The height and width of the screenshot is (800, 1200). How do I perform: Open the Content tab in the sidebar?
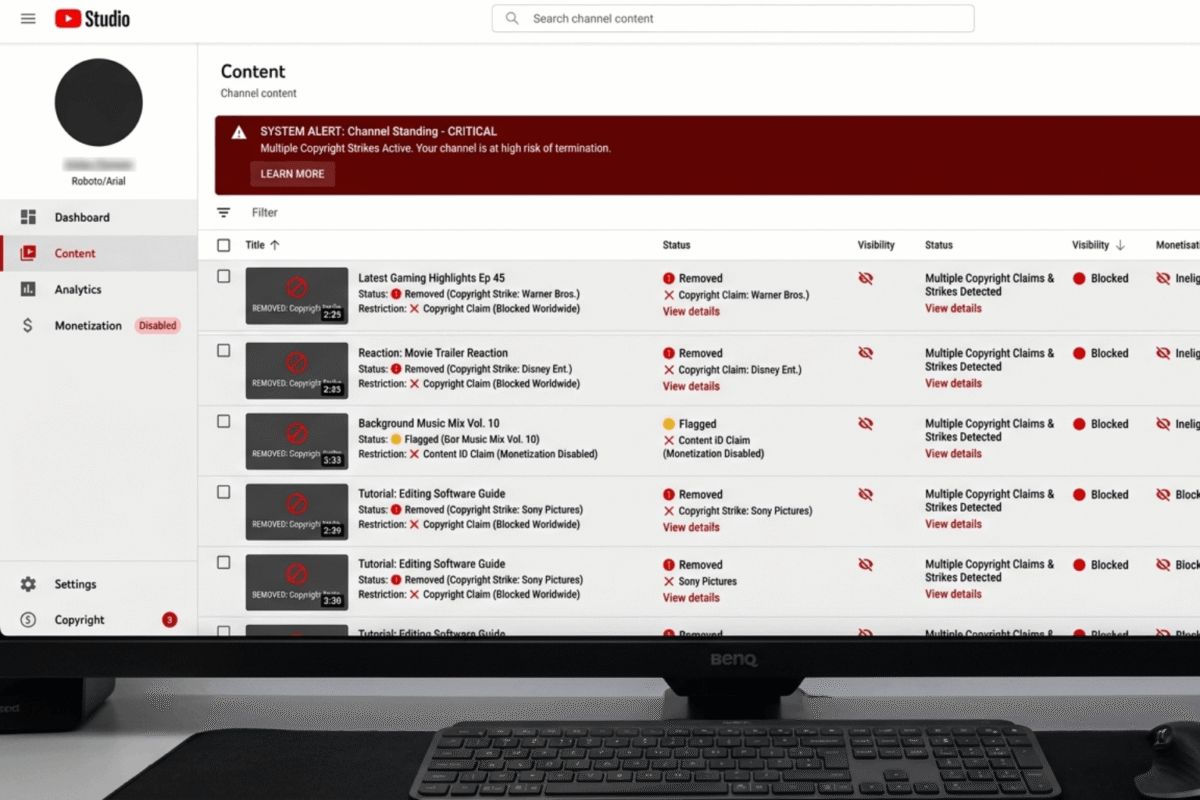[75, 253]
